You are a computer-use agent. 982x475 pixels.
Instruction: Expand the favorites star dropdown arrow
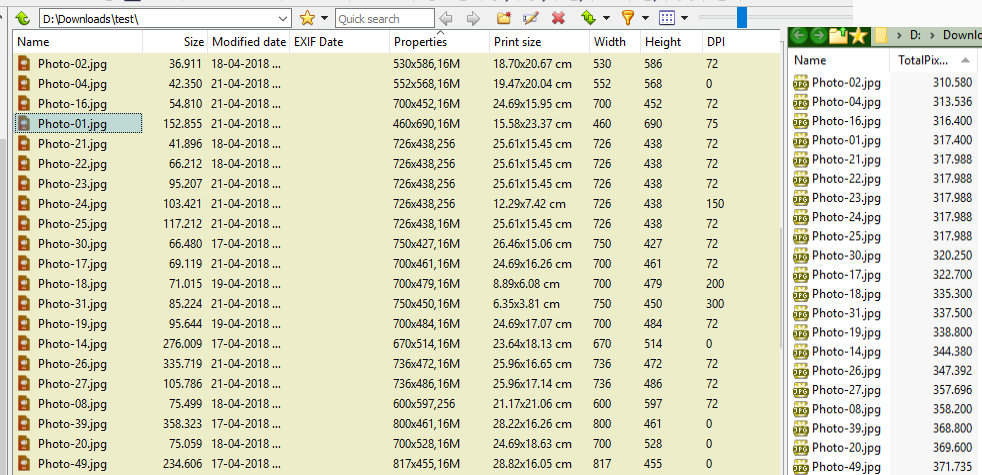tap(324, 18)
